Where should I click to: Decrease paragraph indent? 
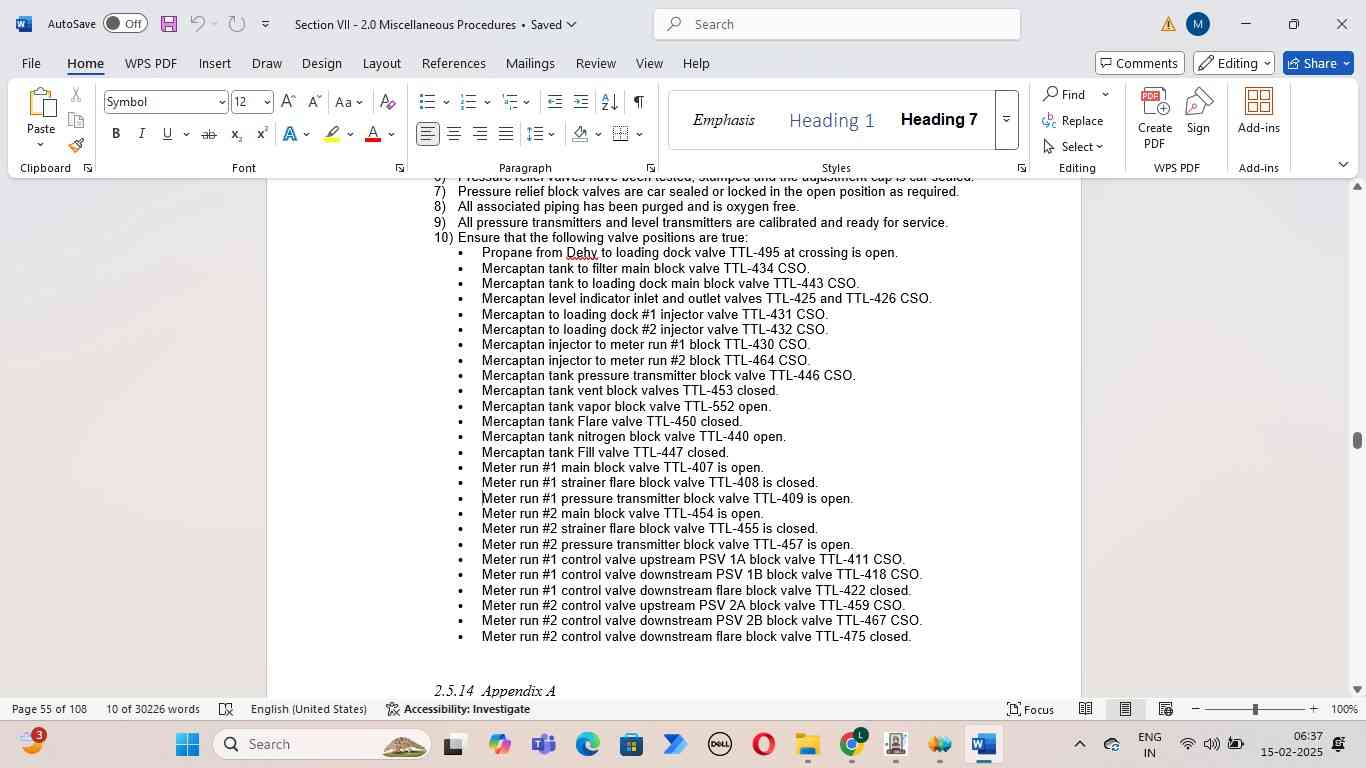555,102
